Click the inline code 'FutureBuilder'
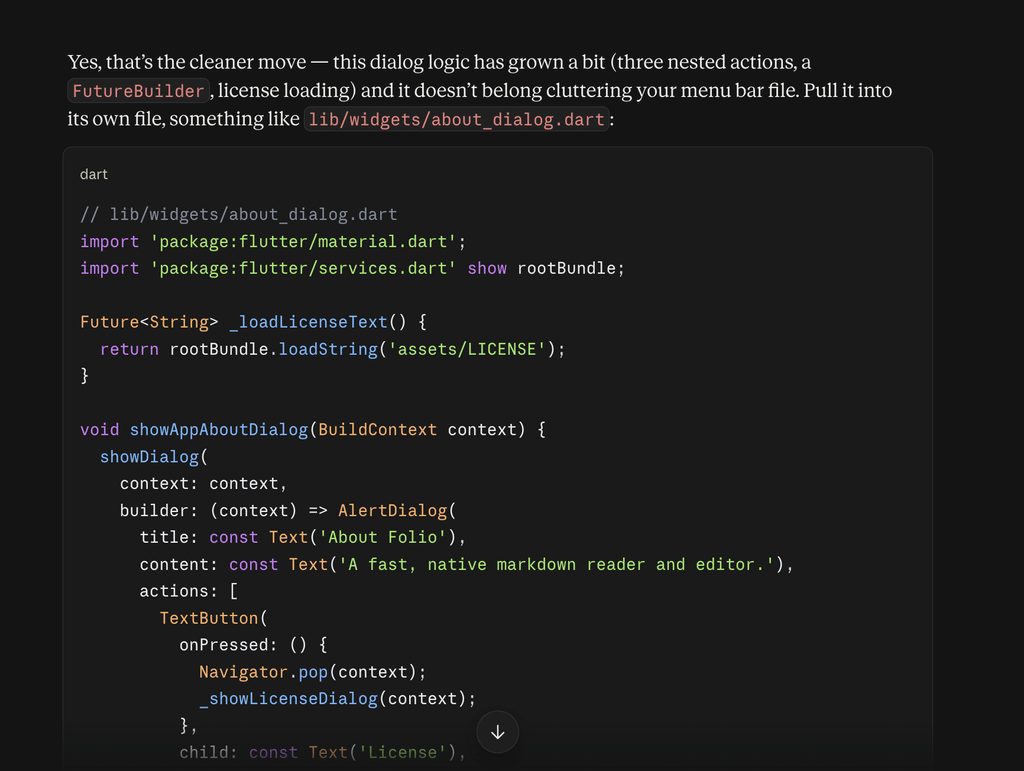Screen dimensions: 1024x771 coord(138,91)
